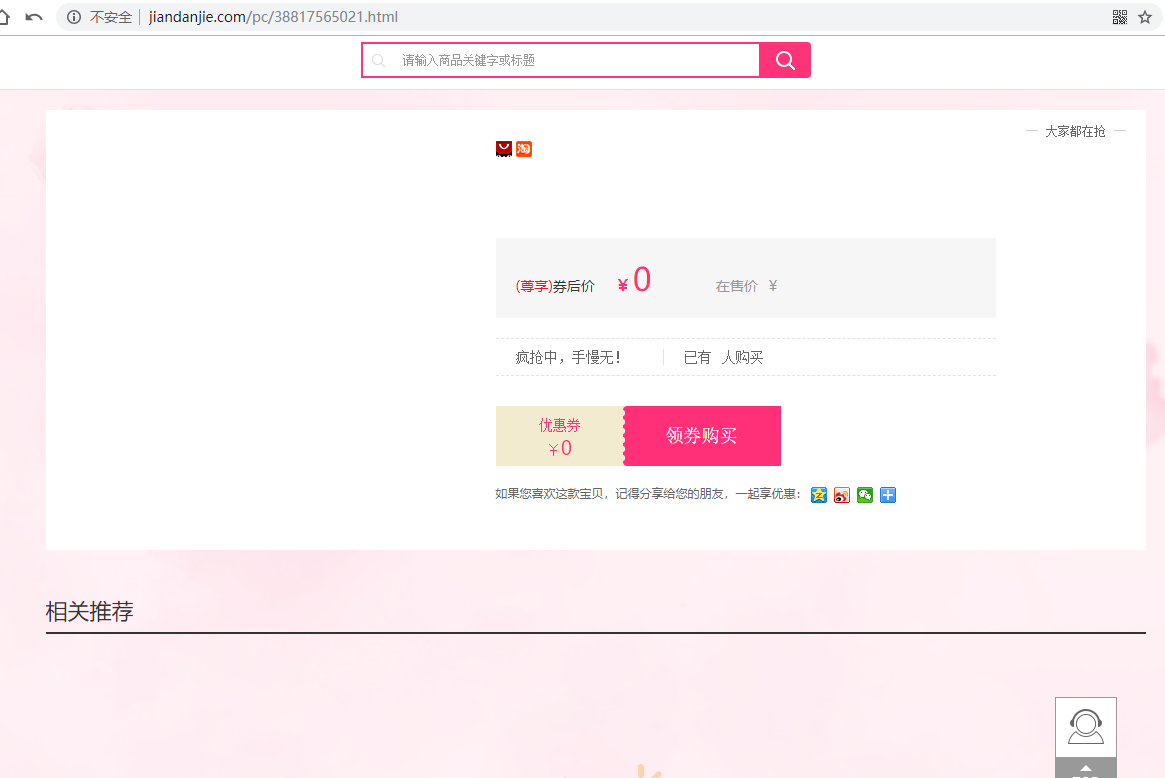Share to Sina Weibo icon
Image resolution: width=1165 pixels, height=778 pixels.
pyautogui.click(x=842, y=495)
